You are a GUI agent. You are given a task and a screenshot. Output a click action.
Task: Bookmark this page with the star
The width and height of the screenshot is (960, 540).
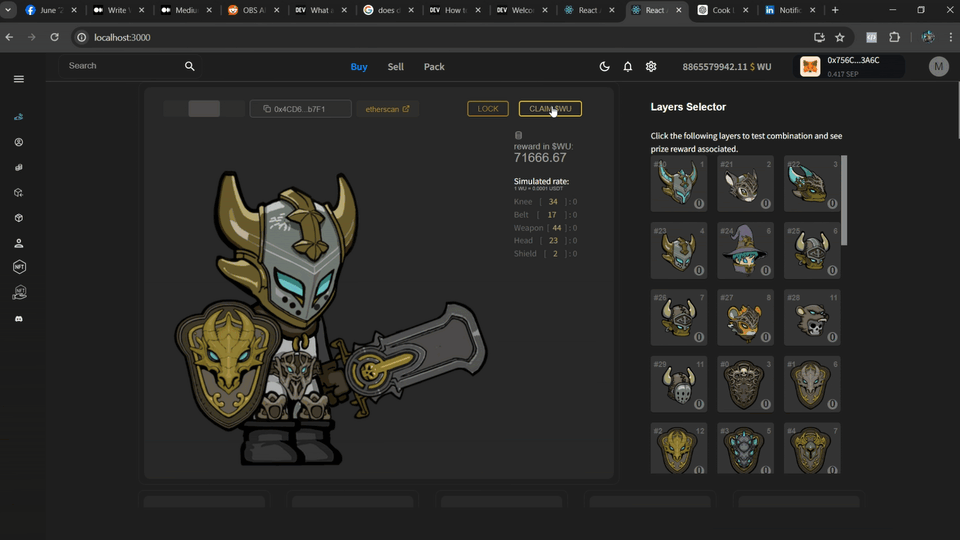pos(840,37)
